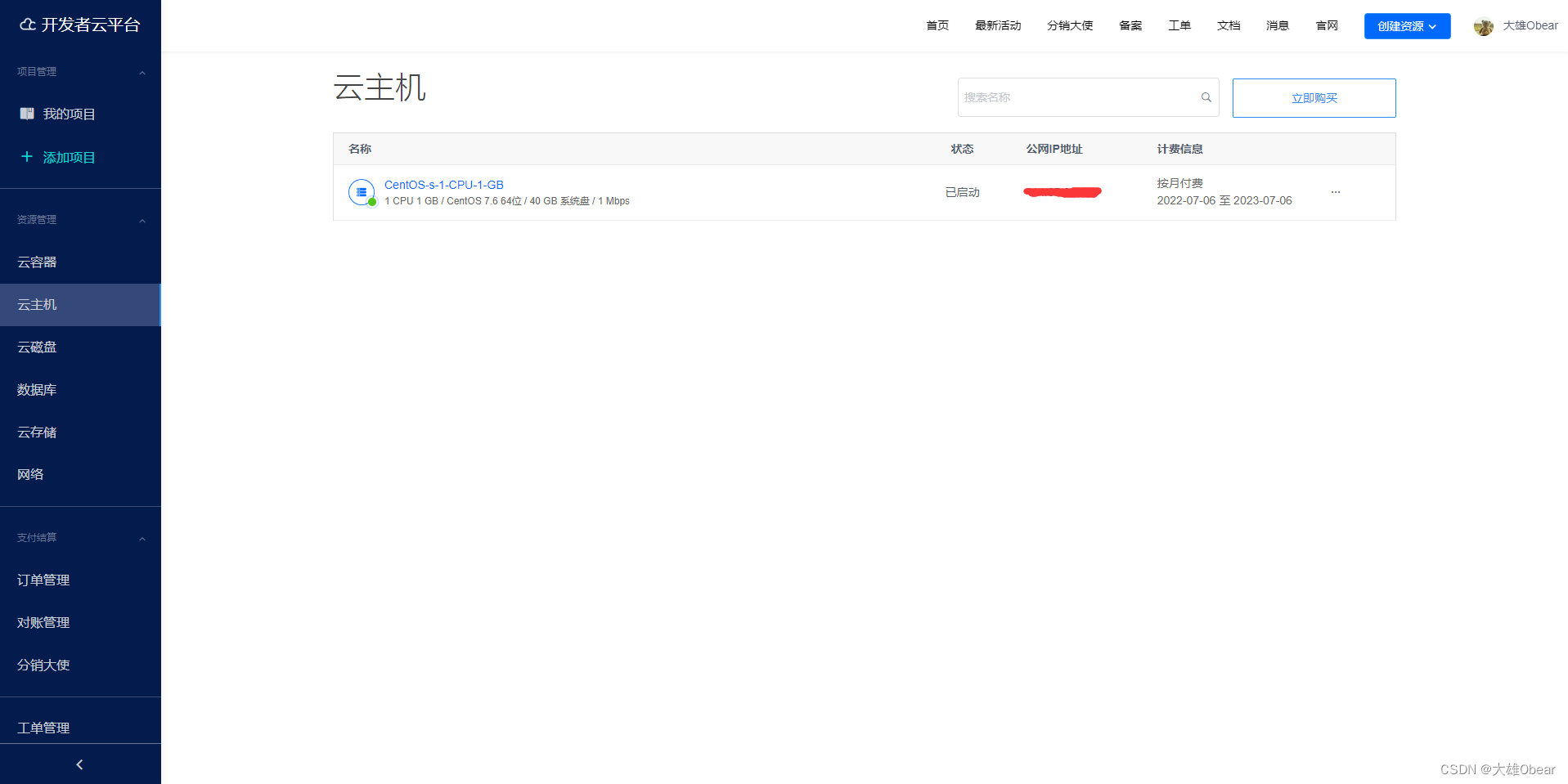
Task: Switch to 最新活动 in top navigation
Action: pos(998,25)
